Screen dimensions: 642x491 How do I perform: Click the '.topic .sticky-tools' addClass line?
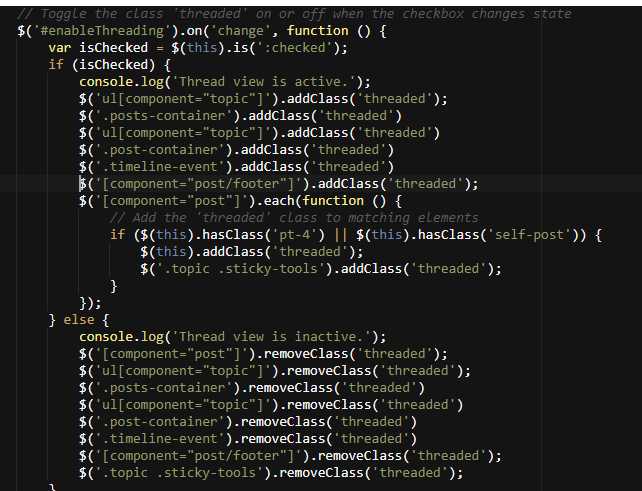click(x=321, y=269)
